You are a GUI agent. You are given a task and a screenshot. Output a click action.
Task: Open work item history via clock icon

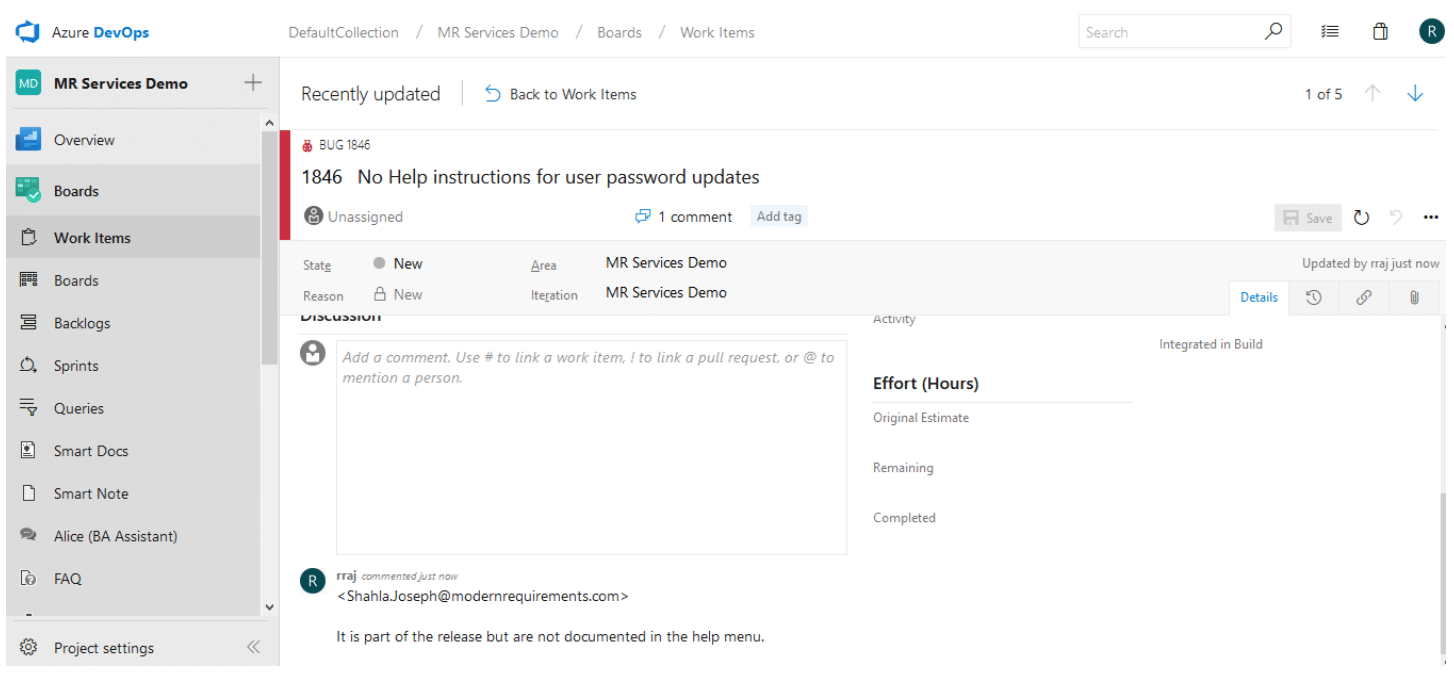[x=1314, y=297]
